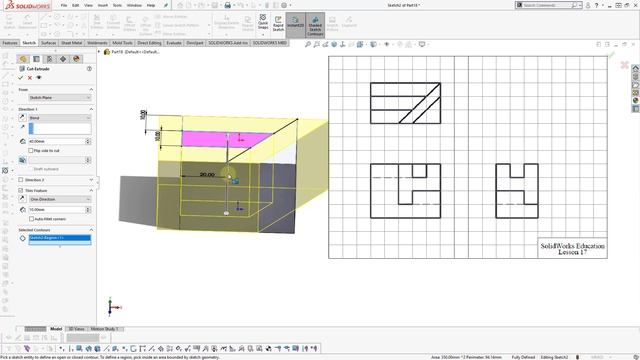Switch to the Surfaces tab

pyautogui.click(x=48, y=43)
